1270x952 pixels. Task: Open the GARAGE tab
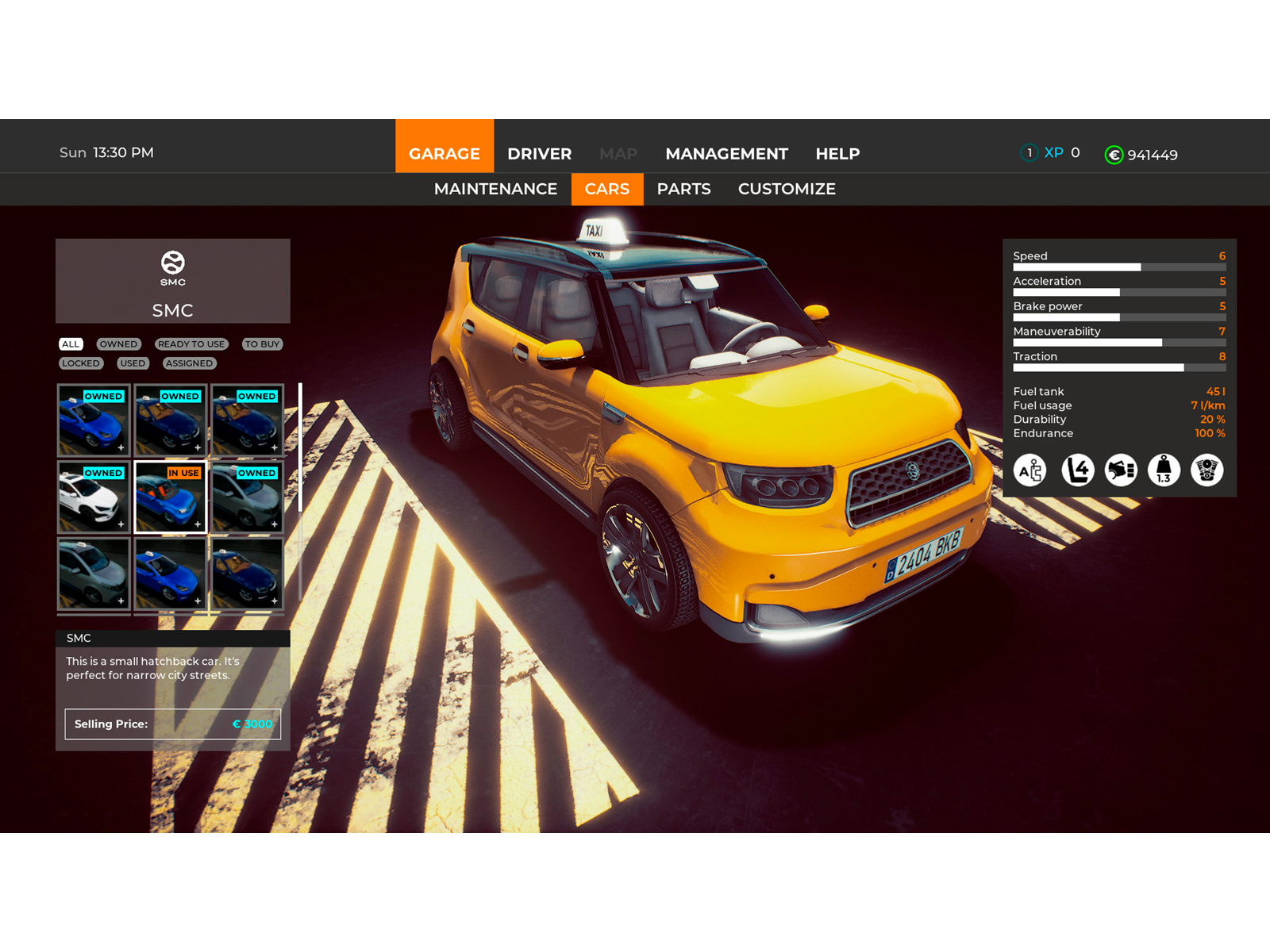444,147
